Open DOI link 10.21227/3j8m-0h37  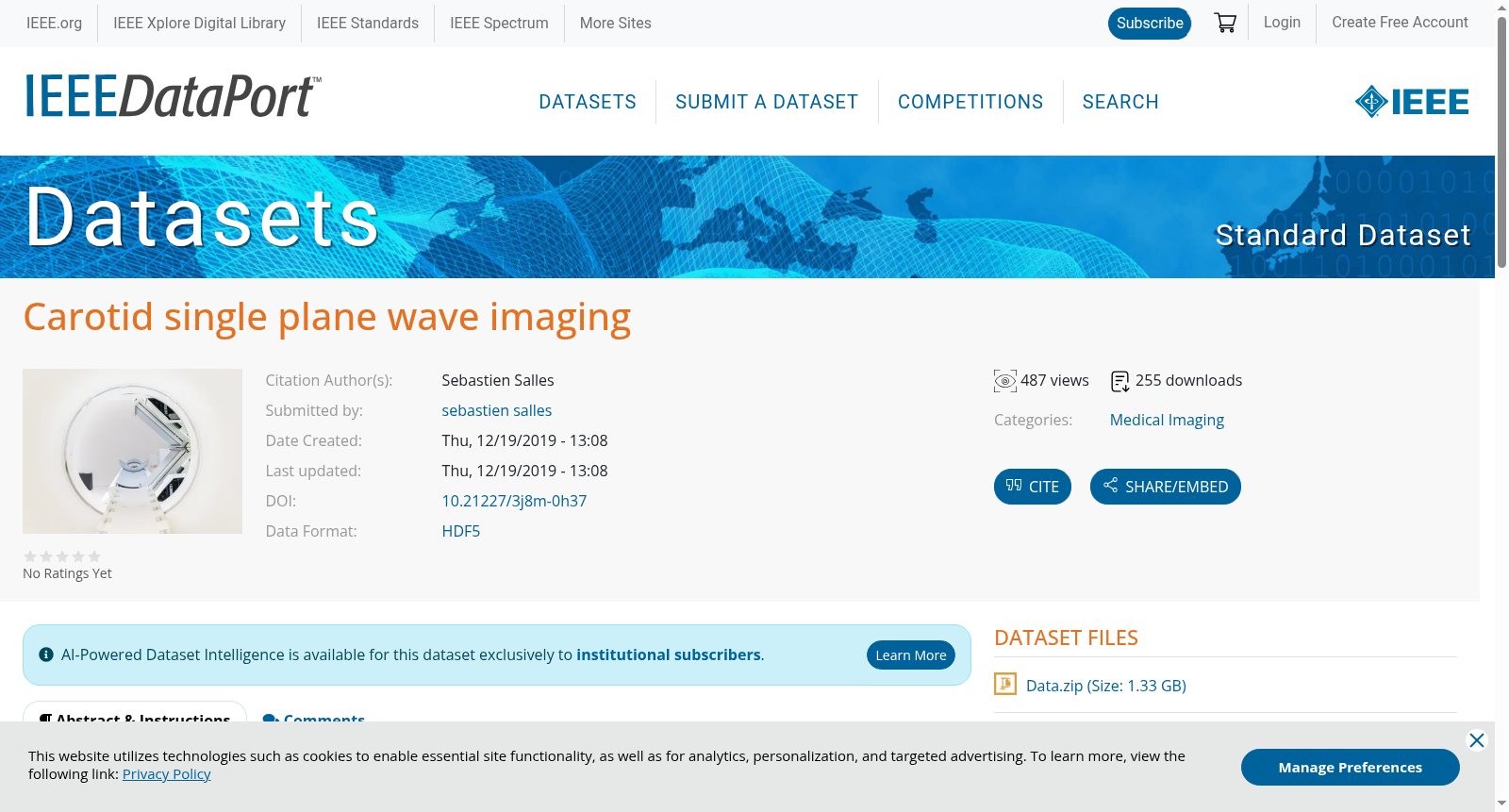tap(514, 501)
